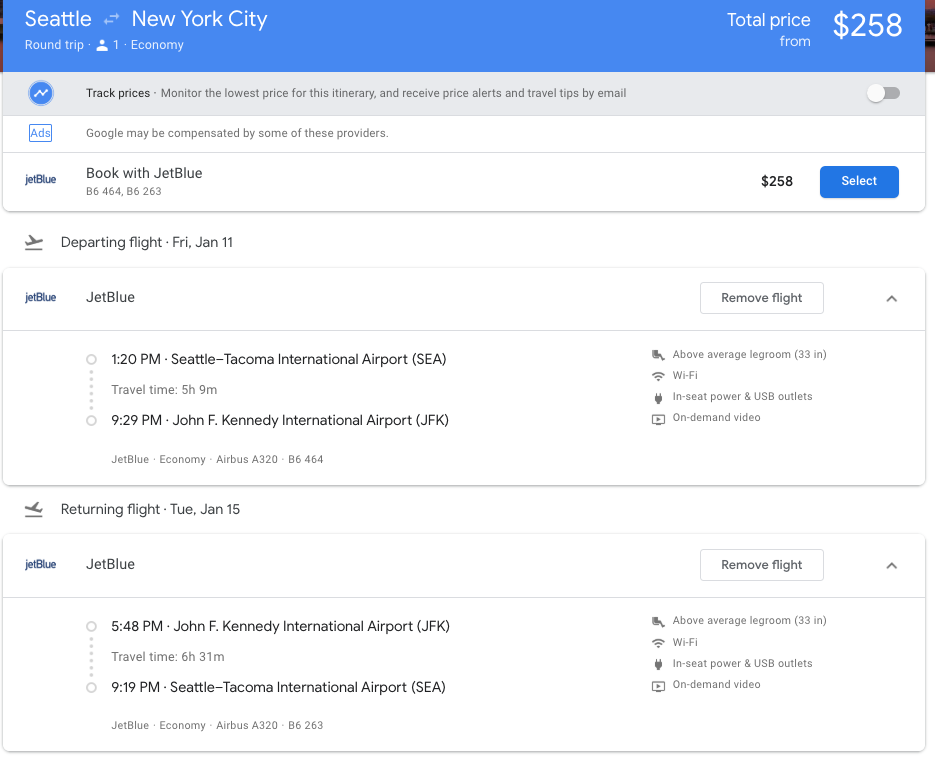Image resolution: width=935 pixels, height=761 pixels.
Task: Click the Book with JetBlue text
Action: (144, 173)
